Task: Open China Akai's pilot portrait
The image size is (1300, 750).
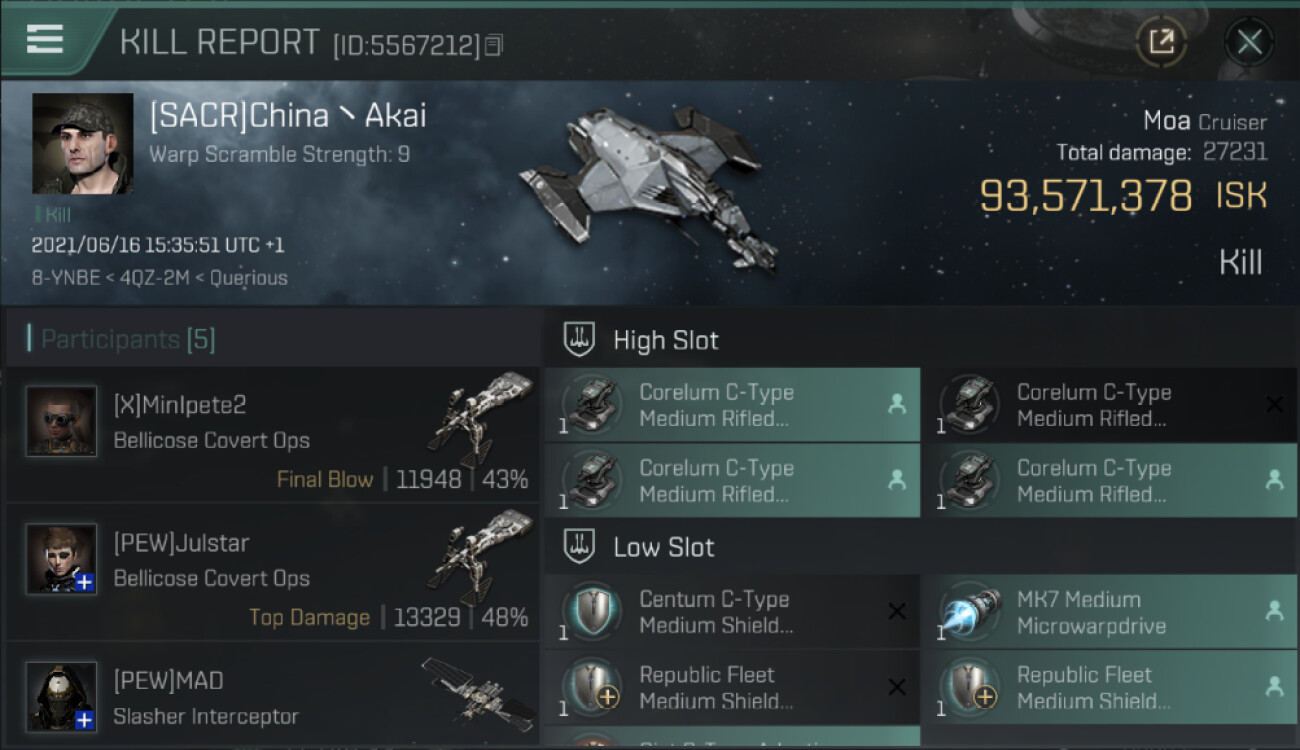Action: (82, 143)
